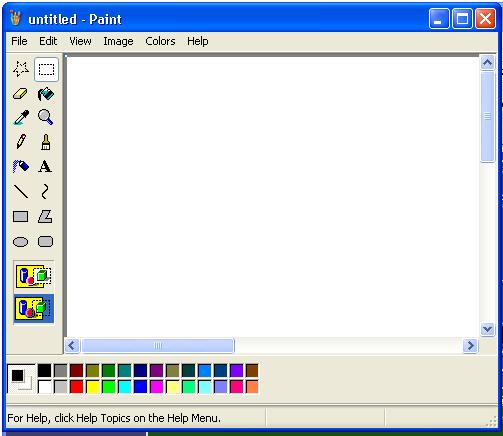The height and width of the screenshot is (436, 503).
Task: Choose the Airbrush spray can tool
Action: tap(21, 166)
